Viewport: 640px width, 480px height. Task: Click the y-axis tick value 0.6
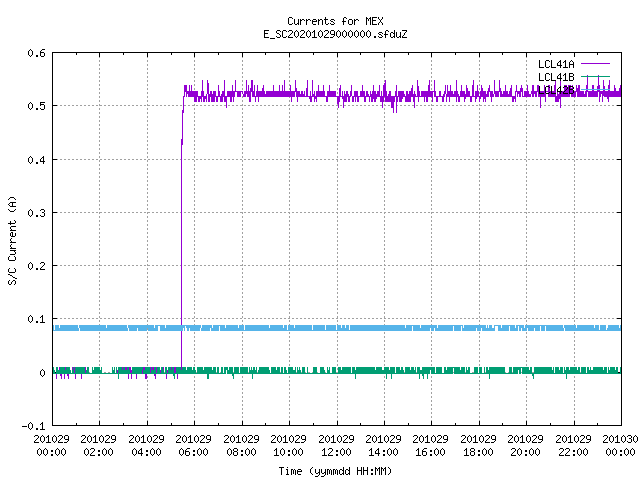36,53
